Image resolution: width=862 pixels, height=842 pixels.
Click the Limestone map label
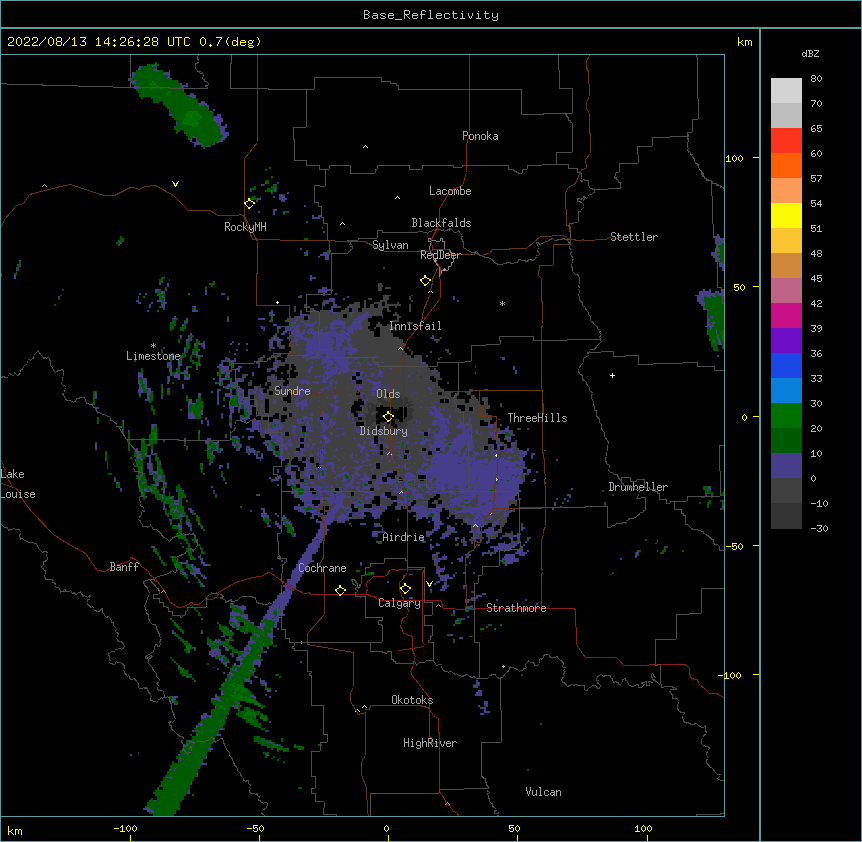coord(153,356)
